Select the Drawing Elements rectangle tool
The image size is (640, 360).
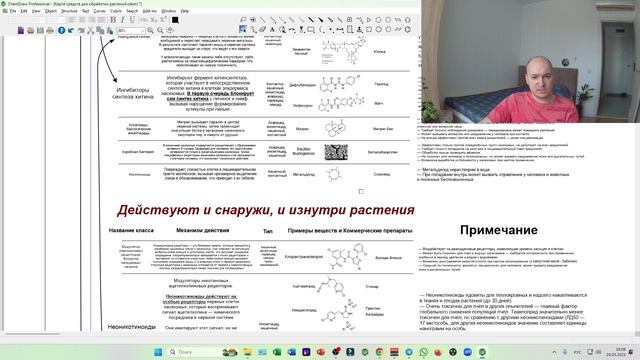tap(311, 29)
